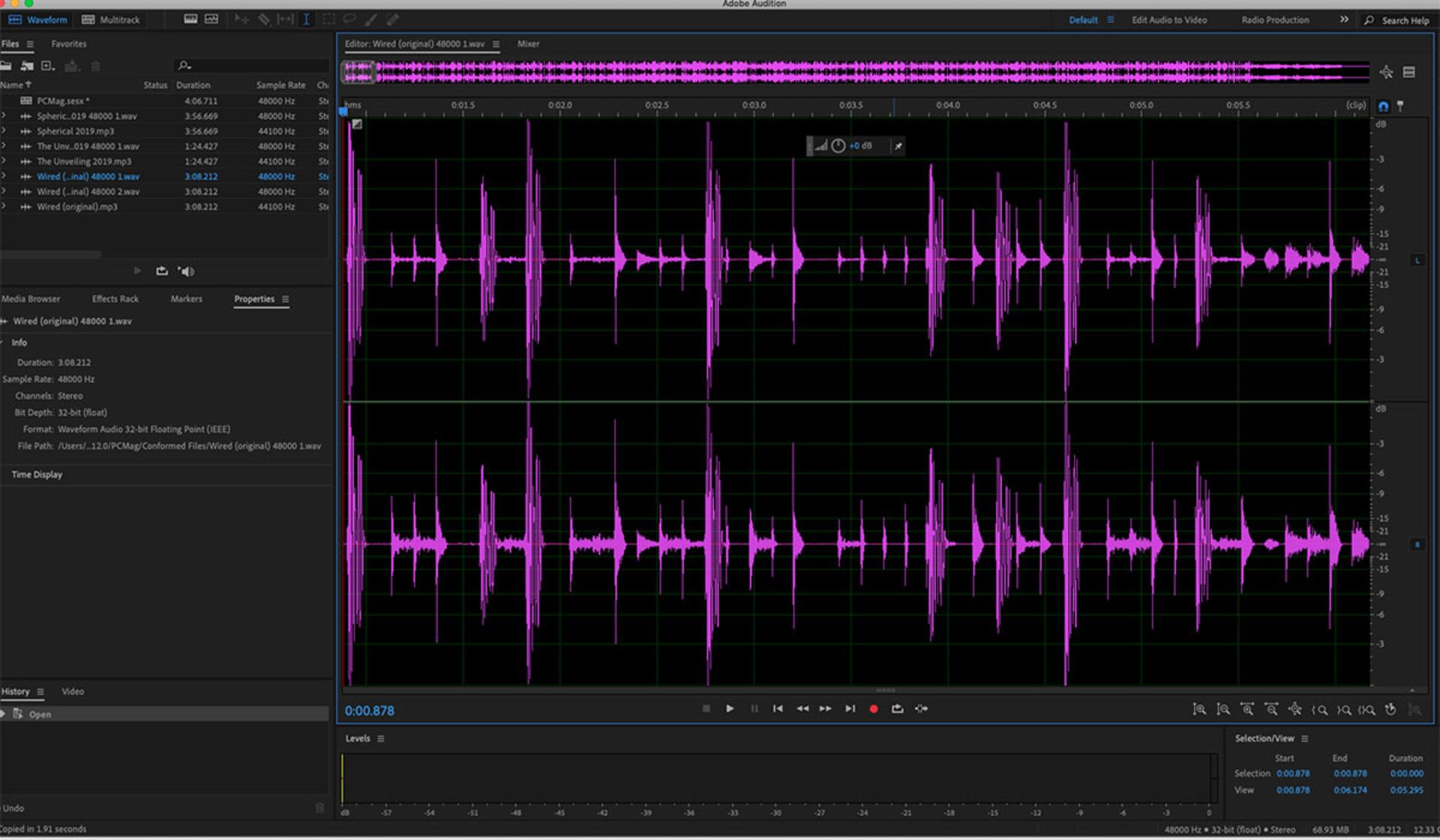The image size is (1440, 840).
Task: Switch to Radio Production workspace
Action: pos(1275,20)
